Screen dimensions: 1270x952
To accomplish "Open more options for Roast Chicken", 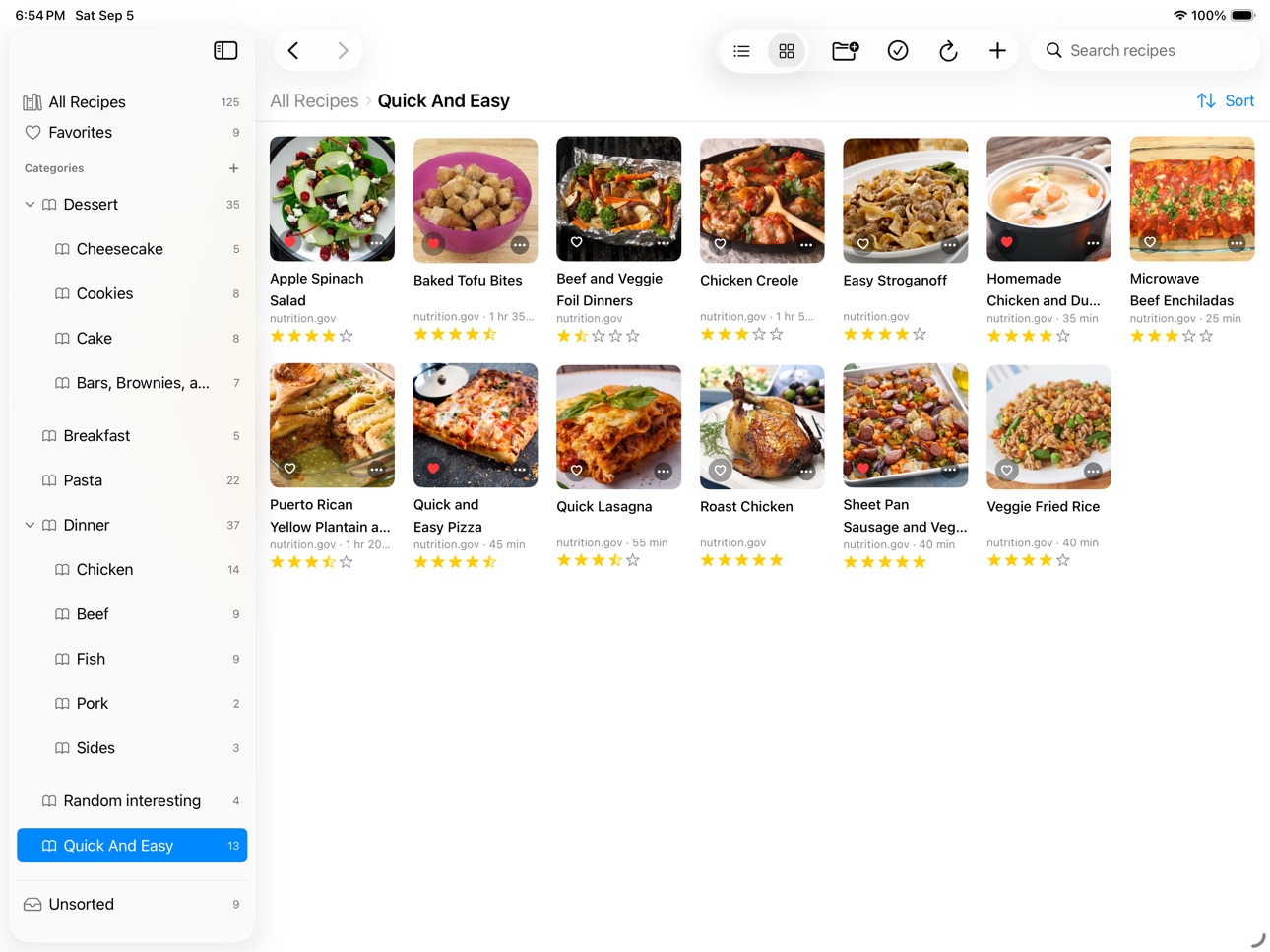I will point(806,471).
